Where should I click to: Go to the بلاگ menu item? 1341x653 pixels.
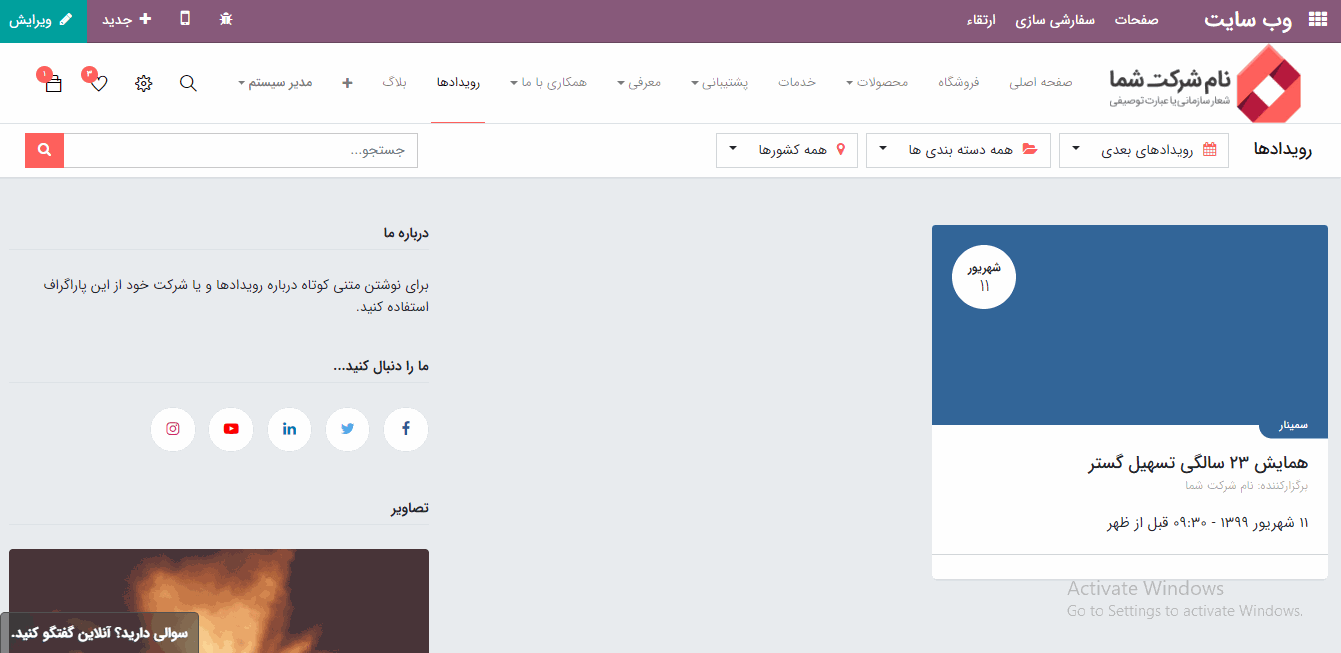tap(394, 82)
